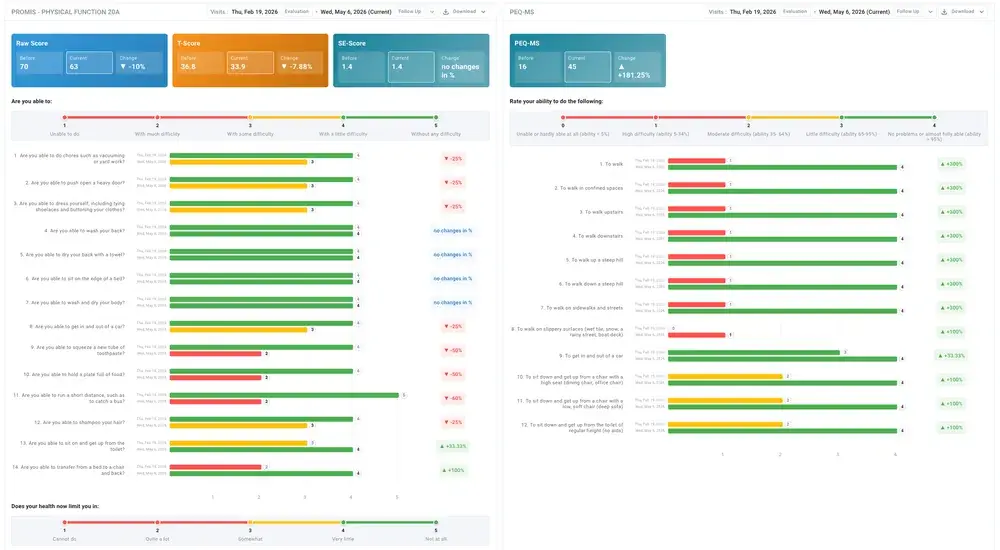Screen dimensions: 1000x550
Task: Click the 'With some difficulty' scale label
Action: pyautogui.click(x=250, y=134)
